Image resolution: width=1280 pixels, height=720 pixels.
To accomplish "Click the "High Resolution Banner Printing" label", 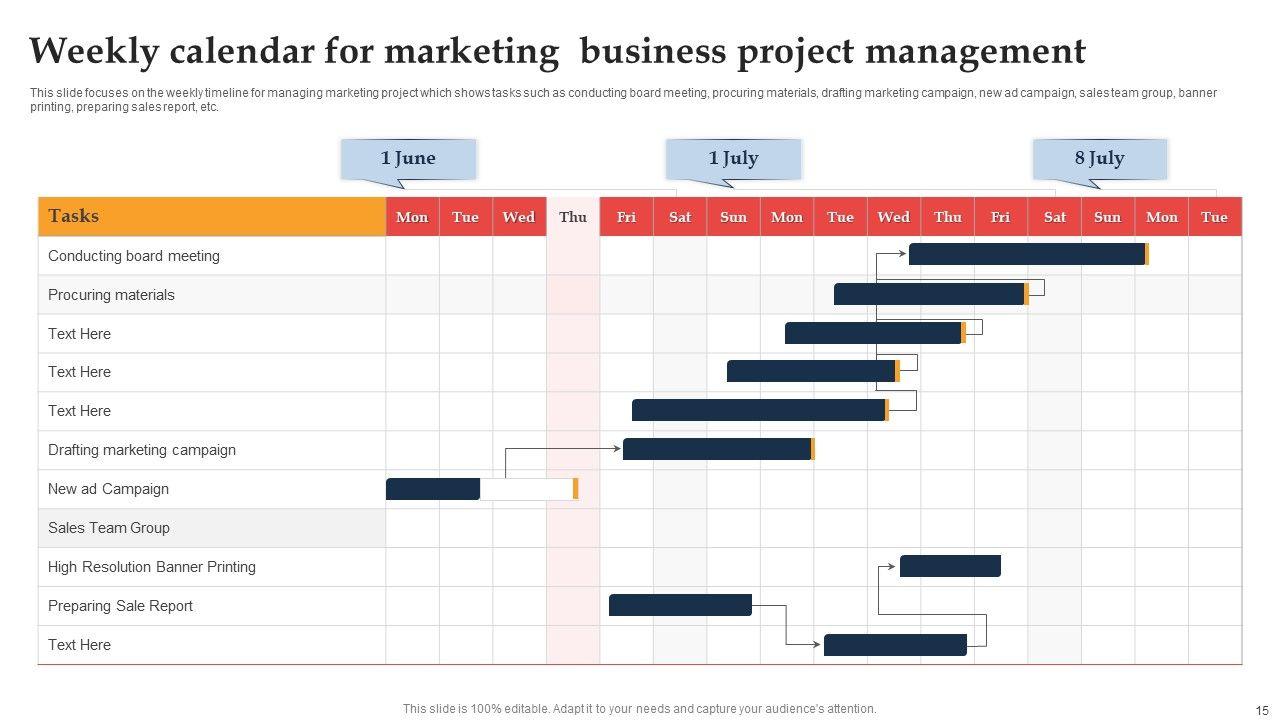I will (152, 567).
